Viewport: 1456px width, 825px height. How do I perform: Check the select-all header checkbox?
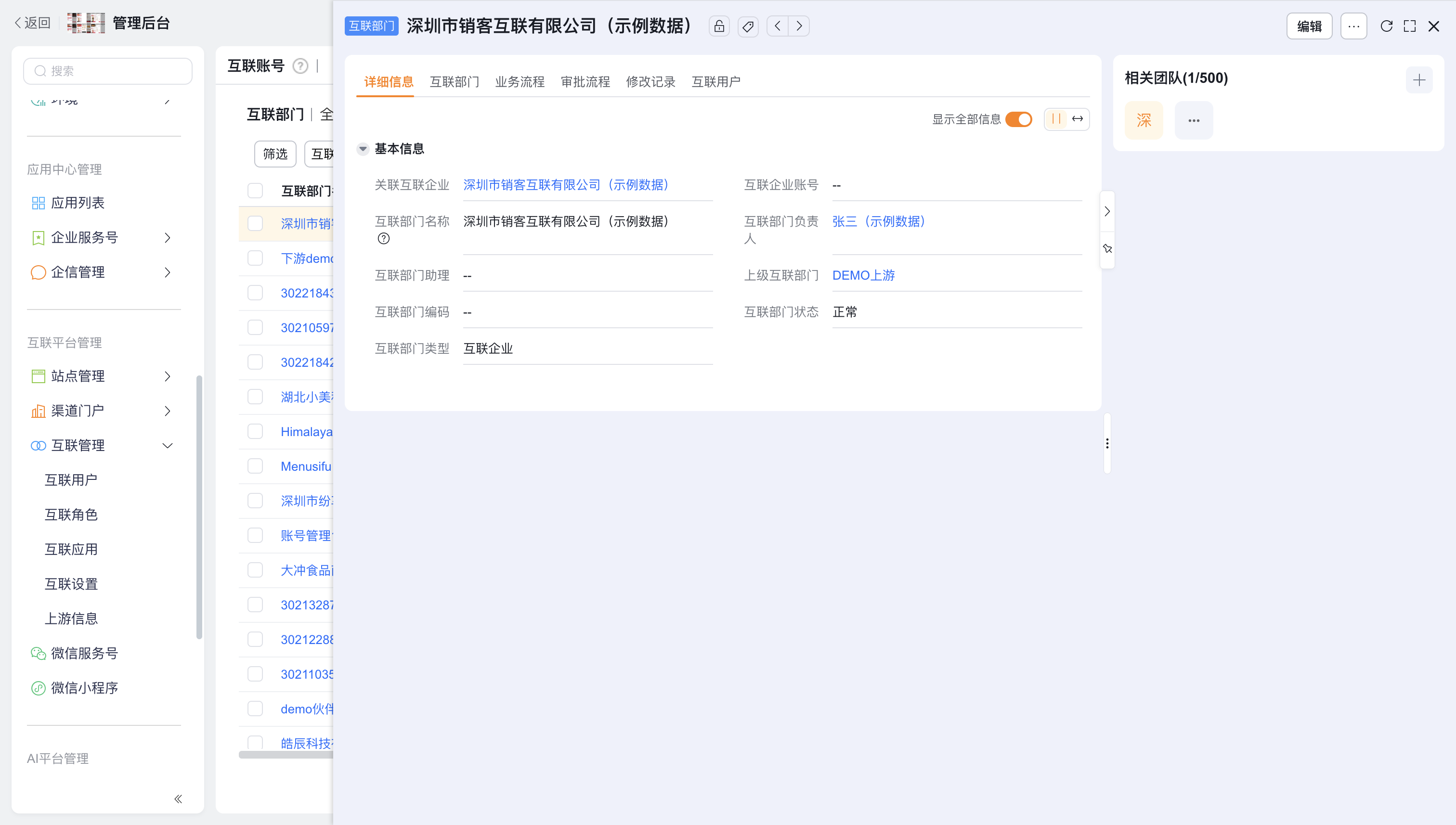point(255,191)
